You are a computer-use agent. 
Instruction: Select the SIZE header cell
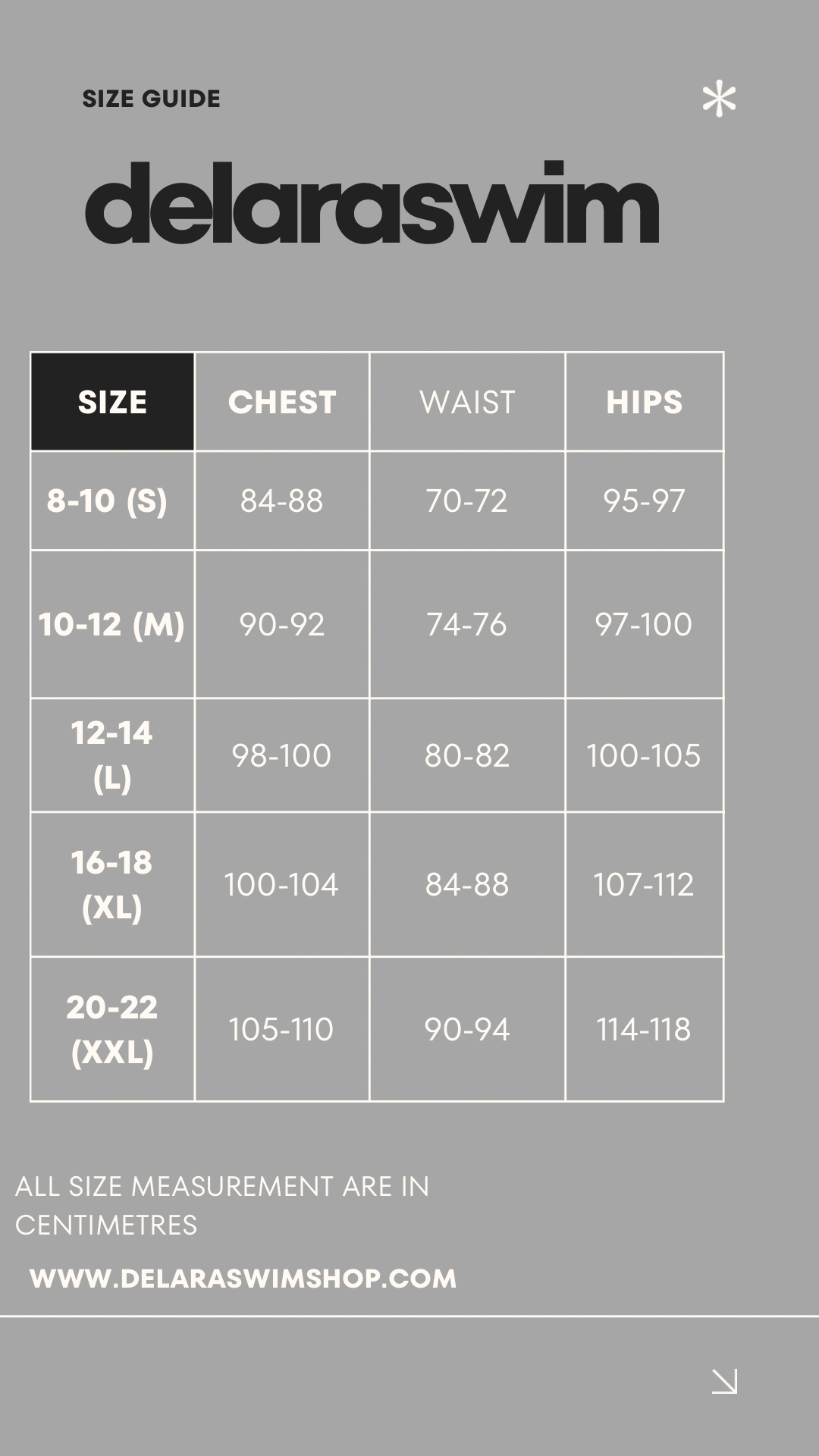tap(112, 402)
